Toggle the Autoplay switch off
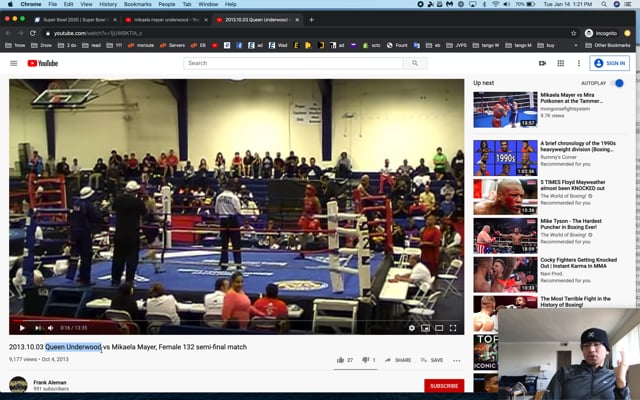640x400 pixels. point(618,83)
